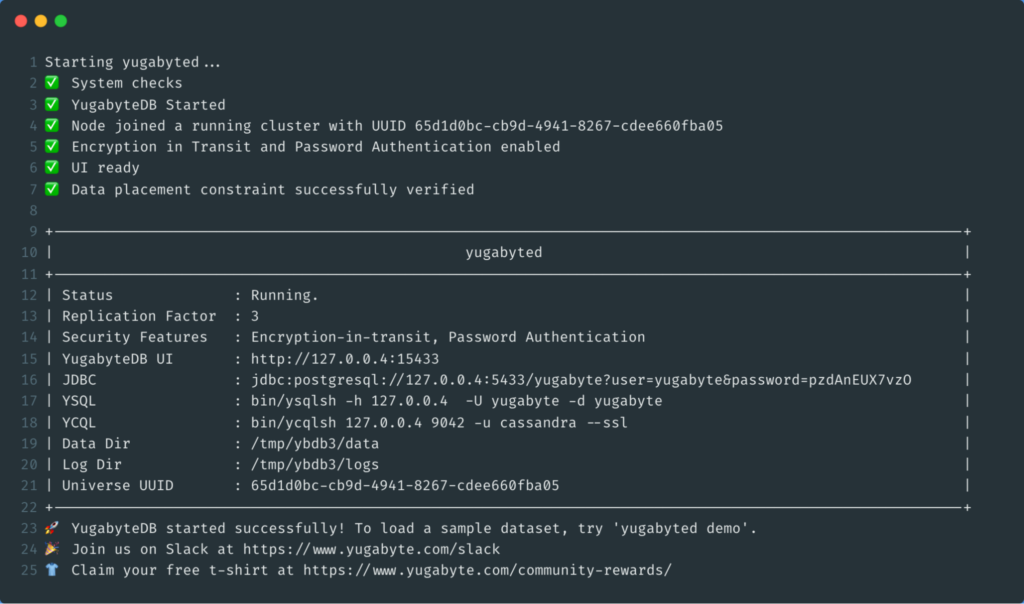
Task: Click the checkmark next to YugabyteDB Started
Action: tap(52, 103)
